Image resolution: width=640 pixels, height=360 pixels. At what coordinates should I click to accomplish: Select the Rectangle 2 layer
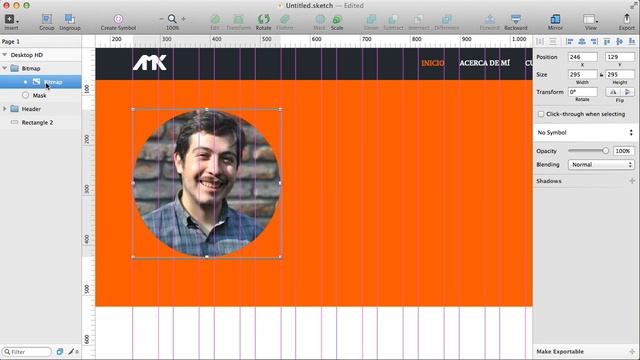click(41, 122)
